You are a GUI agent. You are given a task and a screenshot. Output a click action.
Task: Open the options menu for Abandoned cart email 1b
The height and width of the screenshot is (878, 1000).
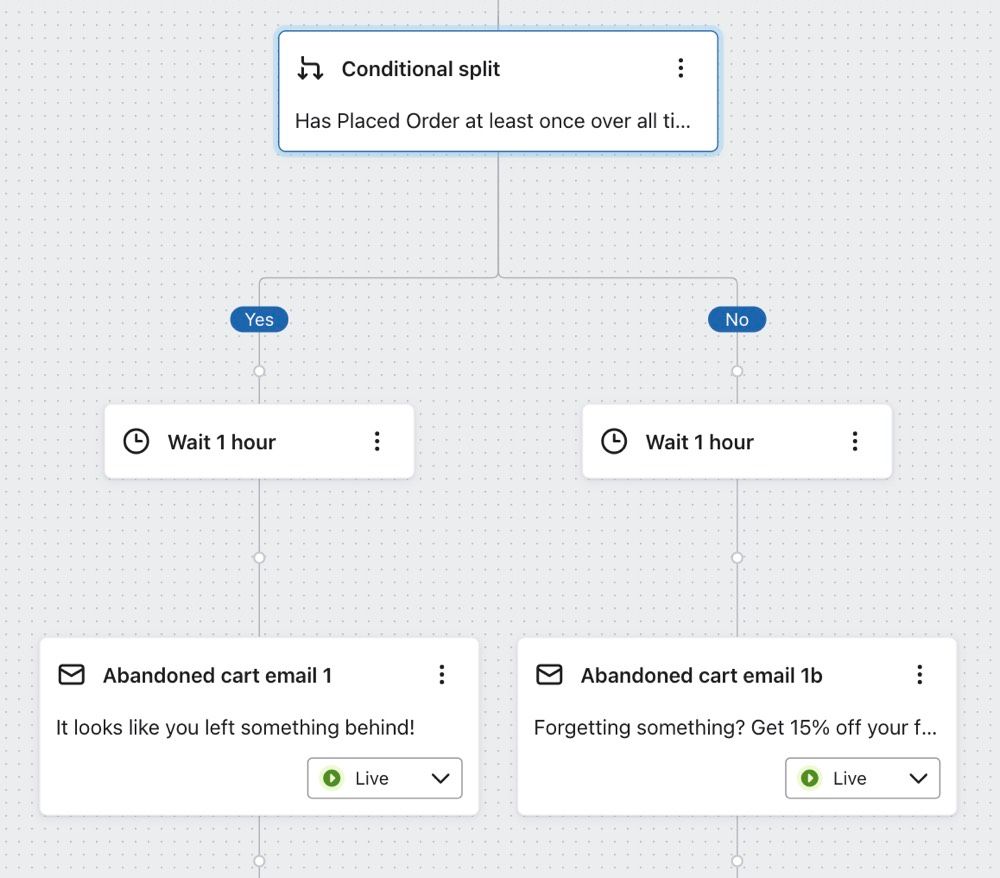click(x=920, y=675)
